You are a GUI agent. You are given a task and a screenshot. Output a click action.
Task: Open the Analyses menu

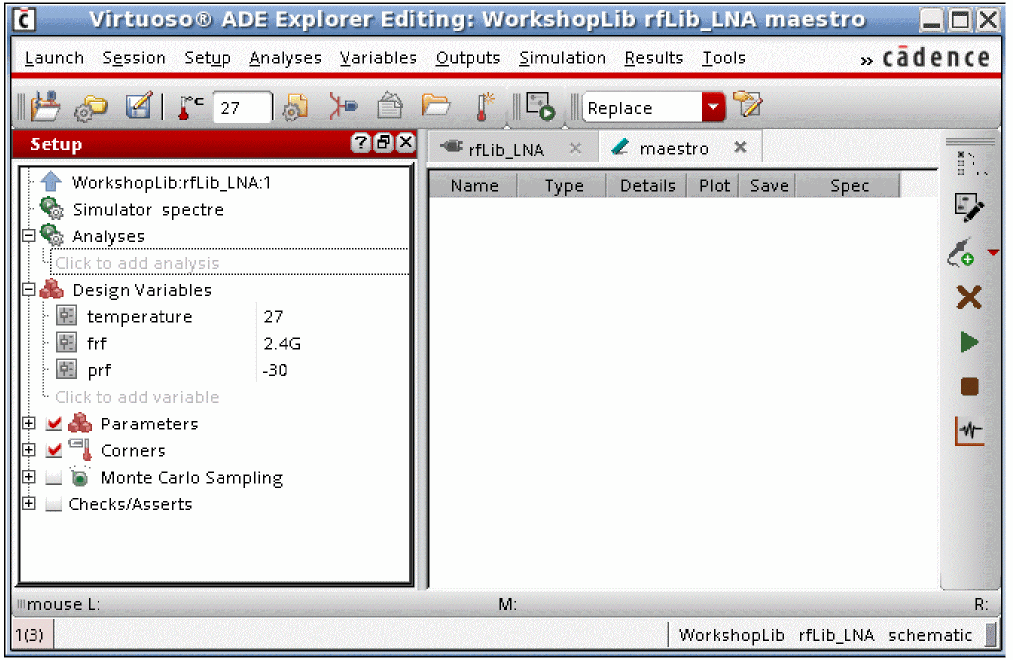click(286, 58)
